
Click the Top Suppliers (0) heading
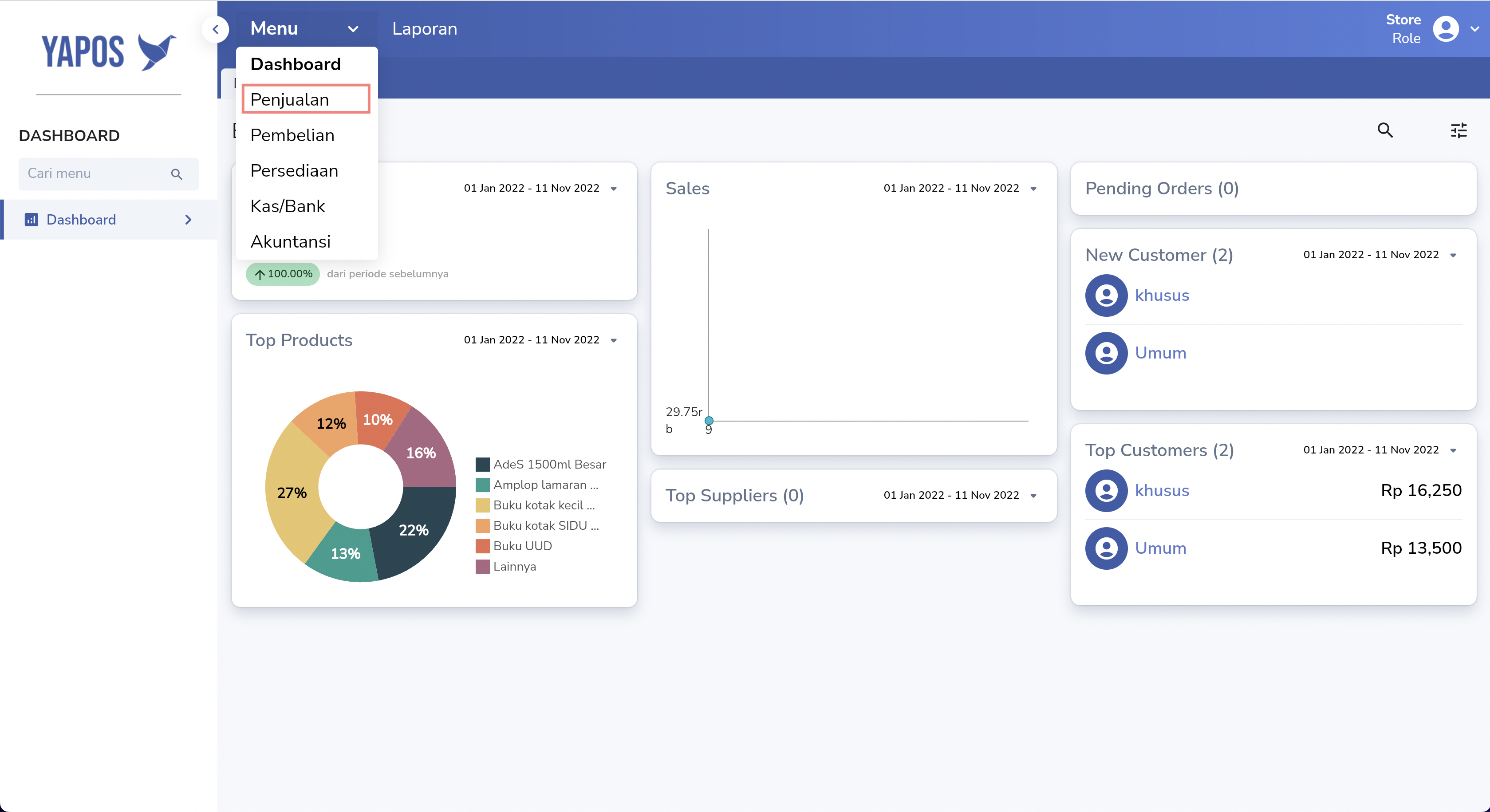pos(735,495)
